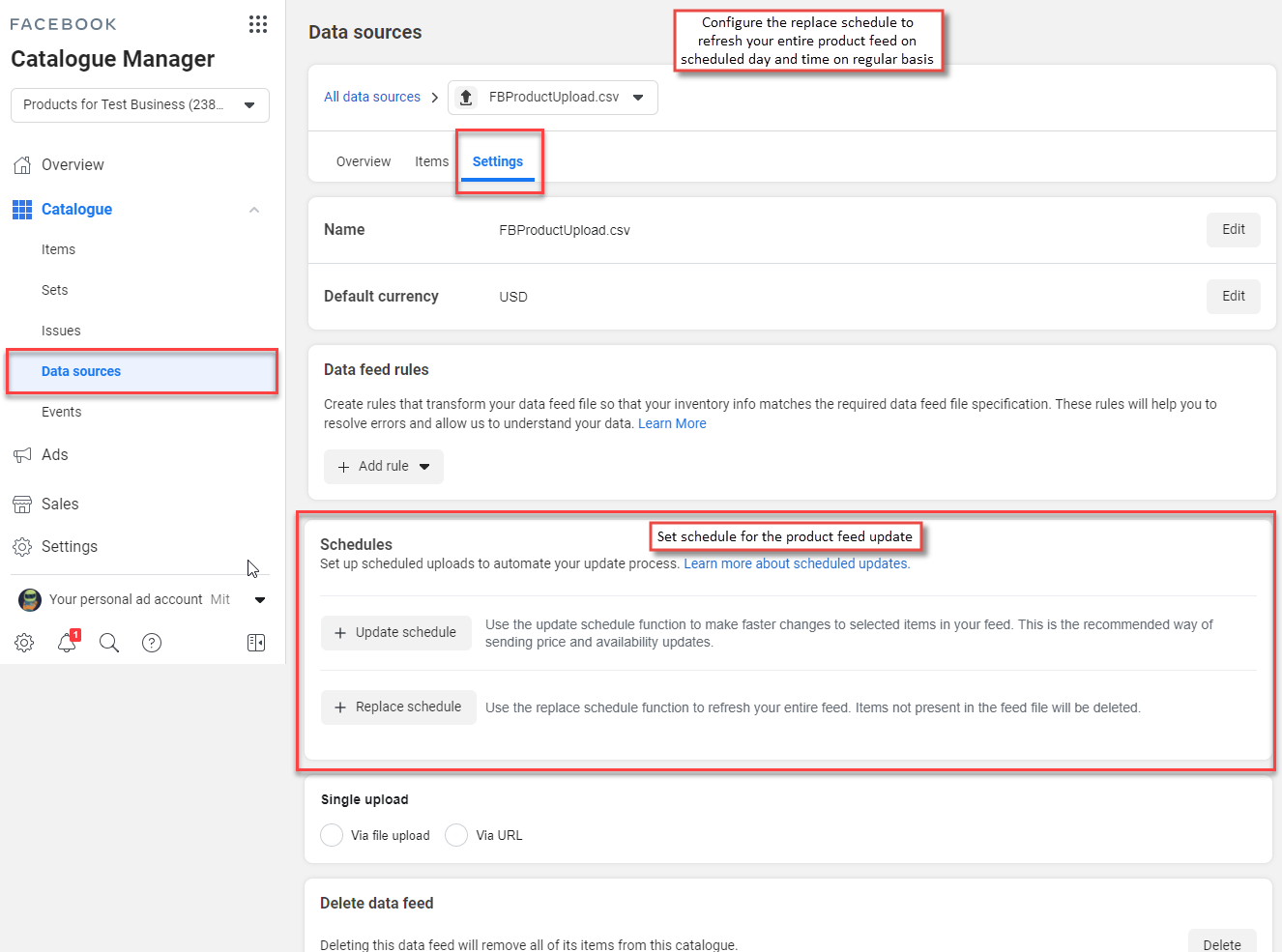This screenshot has height=952, width=1282.
Task: Click the plus icon on Replace schedule
Action: [340, 707]
